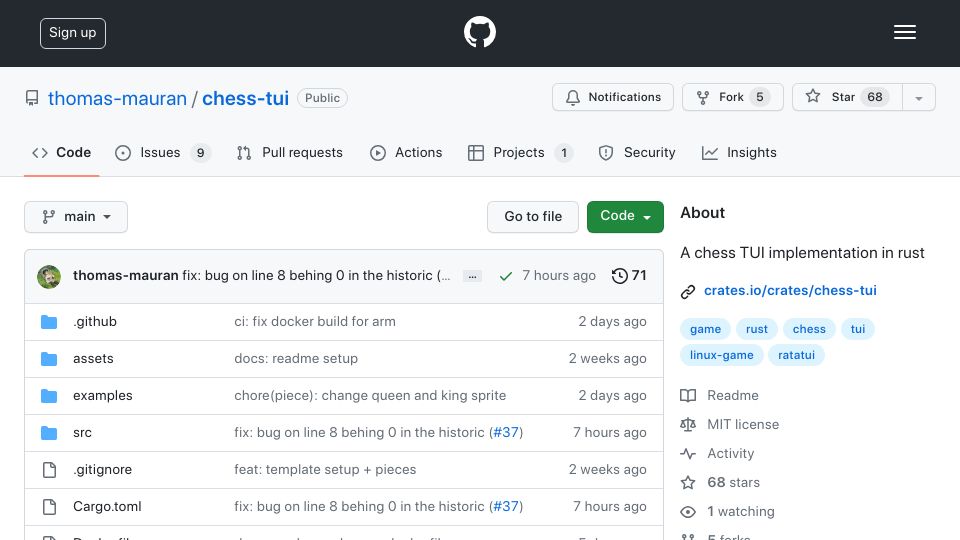The width and height of the screenshot is (960, 540).
Task: Click the Notifications bell button
Action: (x=613, y=97)
